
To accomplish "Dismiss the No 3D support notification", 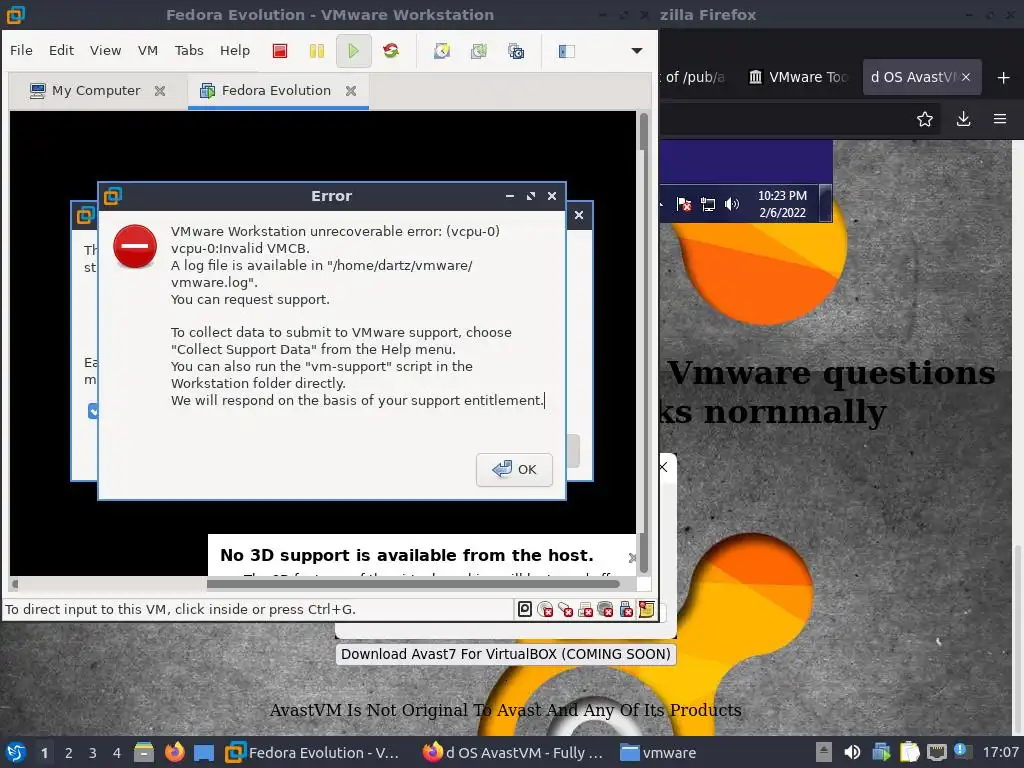I will 632,558.
